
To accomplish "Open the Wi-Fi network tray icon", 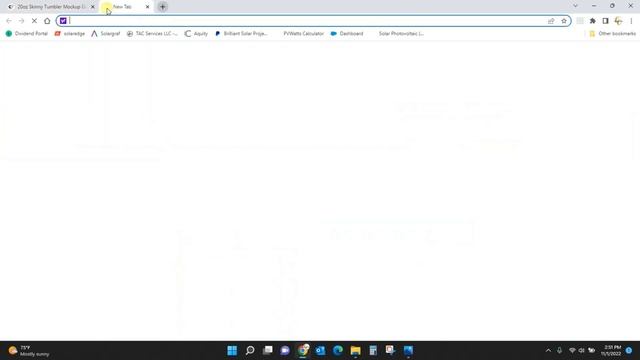I will 572,350.
